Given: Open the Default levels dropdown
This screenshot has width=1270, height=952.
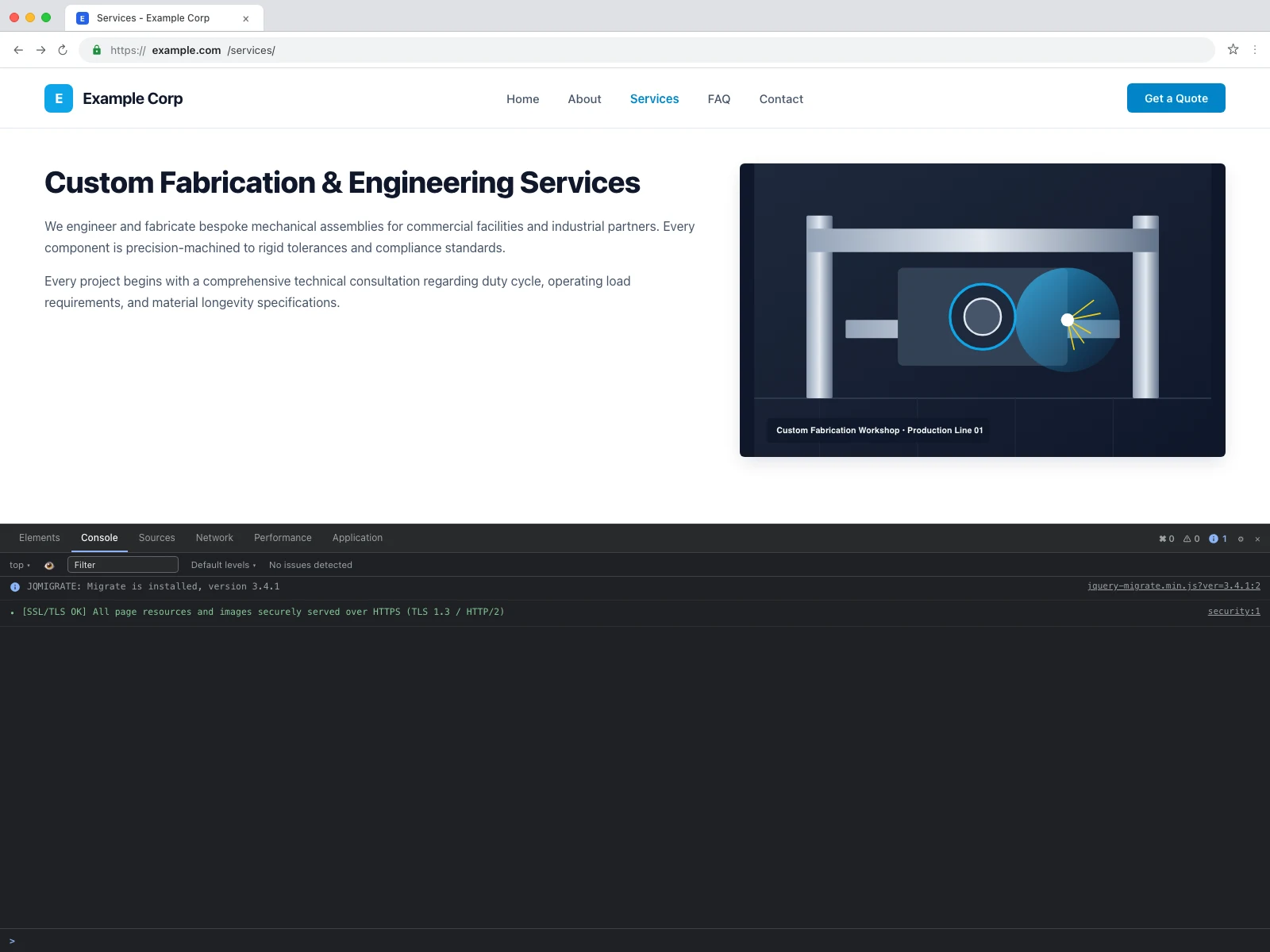Looking at the screenshot, I should [223, 565].
